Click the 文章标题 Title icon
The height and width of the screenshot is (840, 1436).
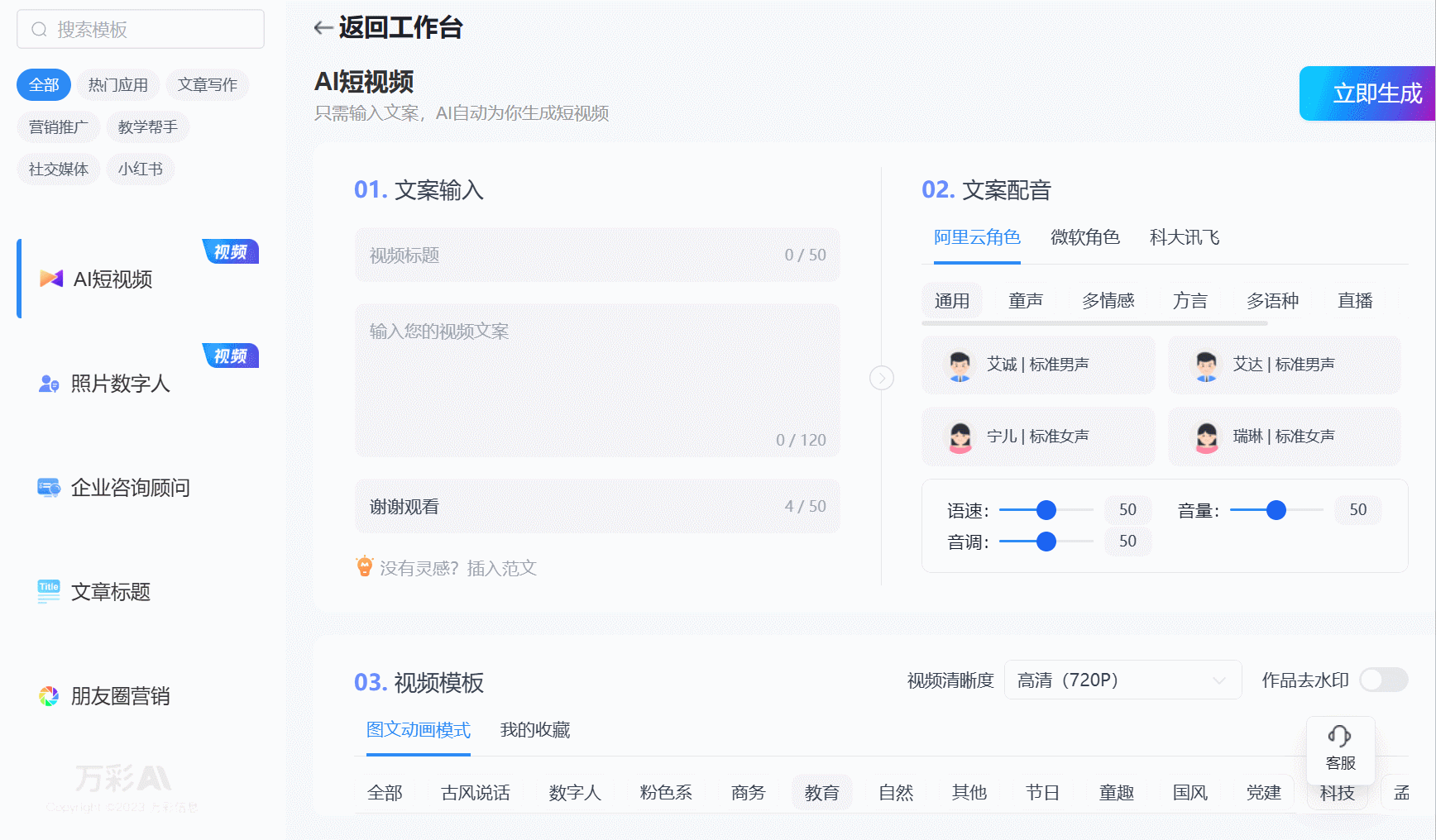click(49, 592)
